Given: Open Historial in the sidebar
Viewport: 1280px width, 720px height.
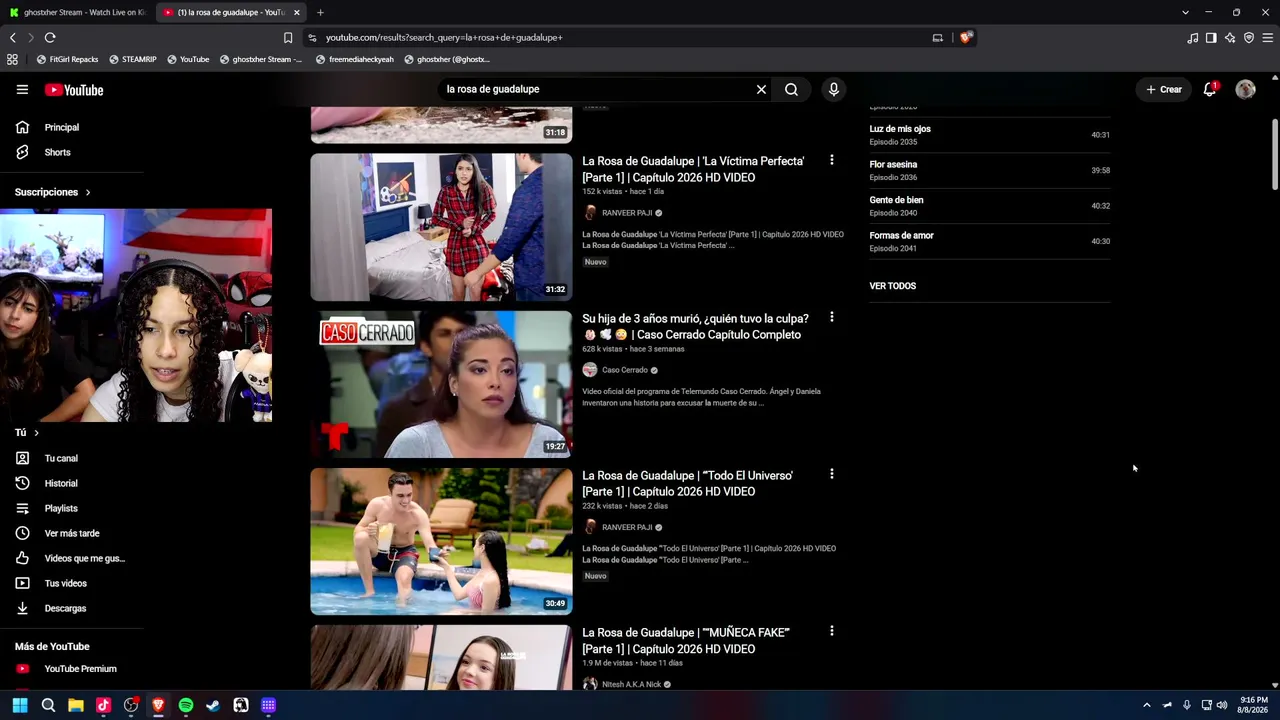Looking at the screenshot, I should click(x=61, y=483).
